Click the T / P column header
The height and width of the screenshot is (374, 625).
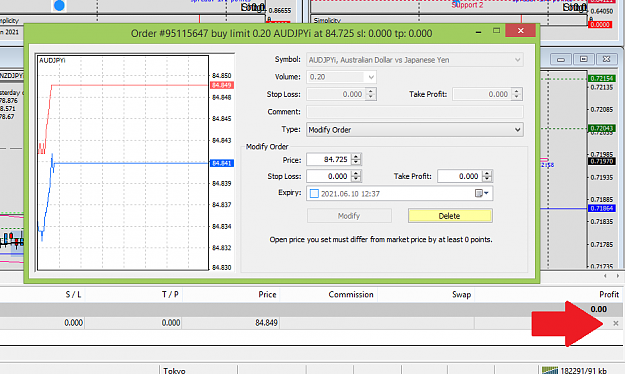(x=170, y=295)
